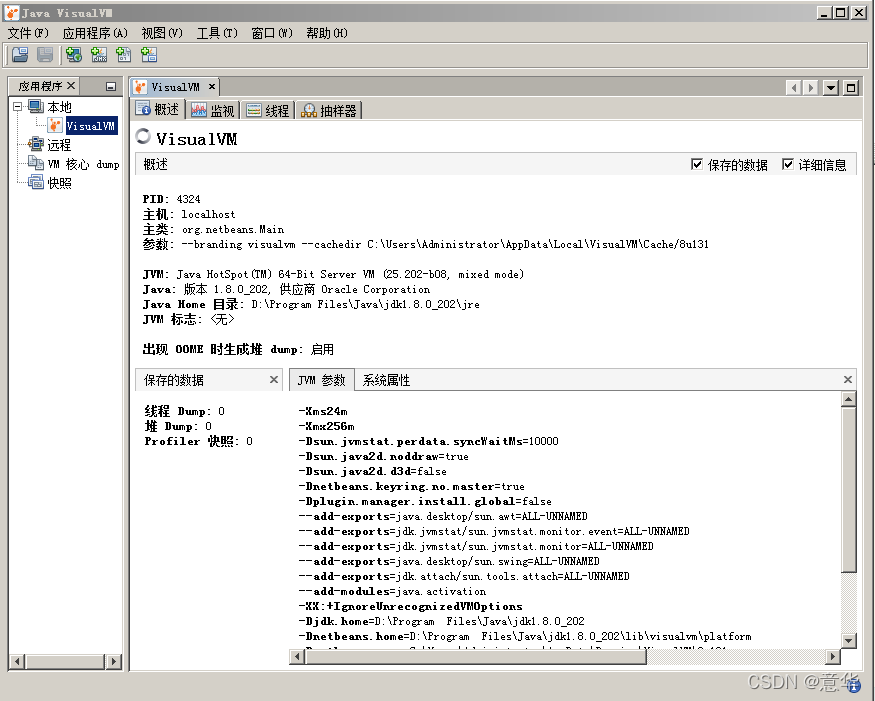Click the greyed Save toolbar icon

click(x=45, y=55)
